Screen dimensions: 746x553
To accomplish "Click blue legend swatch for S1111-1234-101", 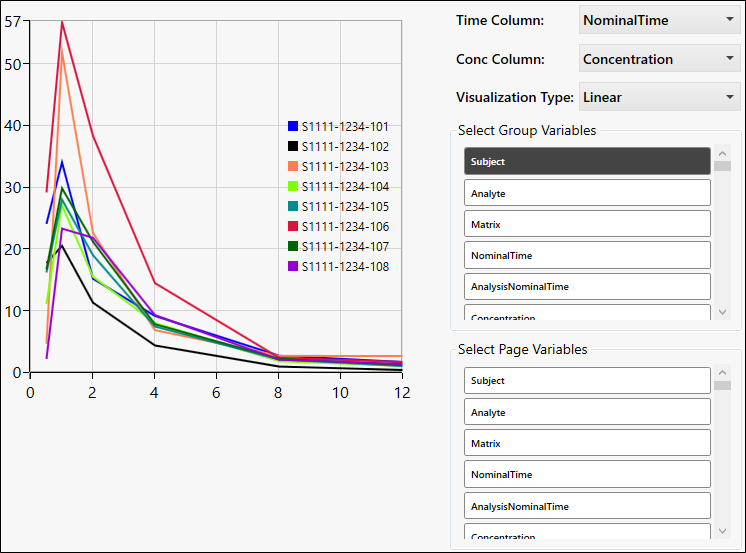I will (293, 126).
